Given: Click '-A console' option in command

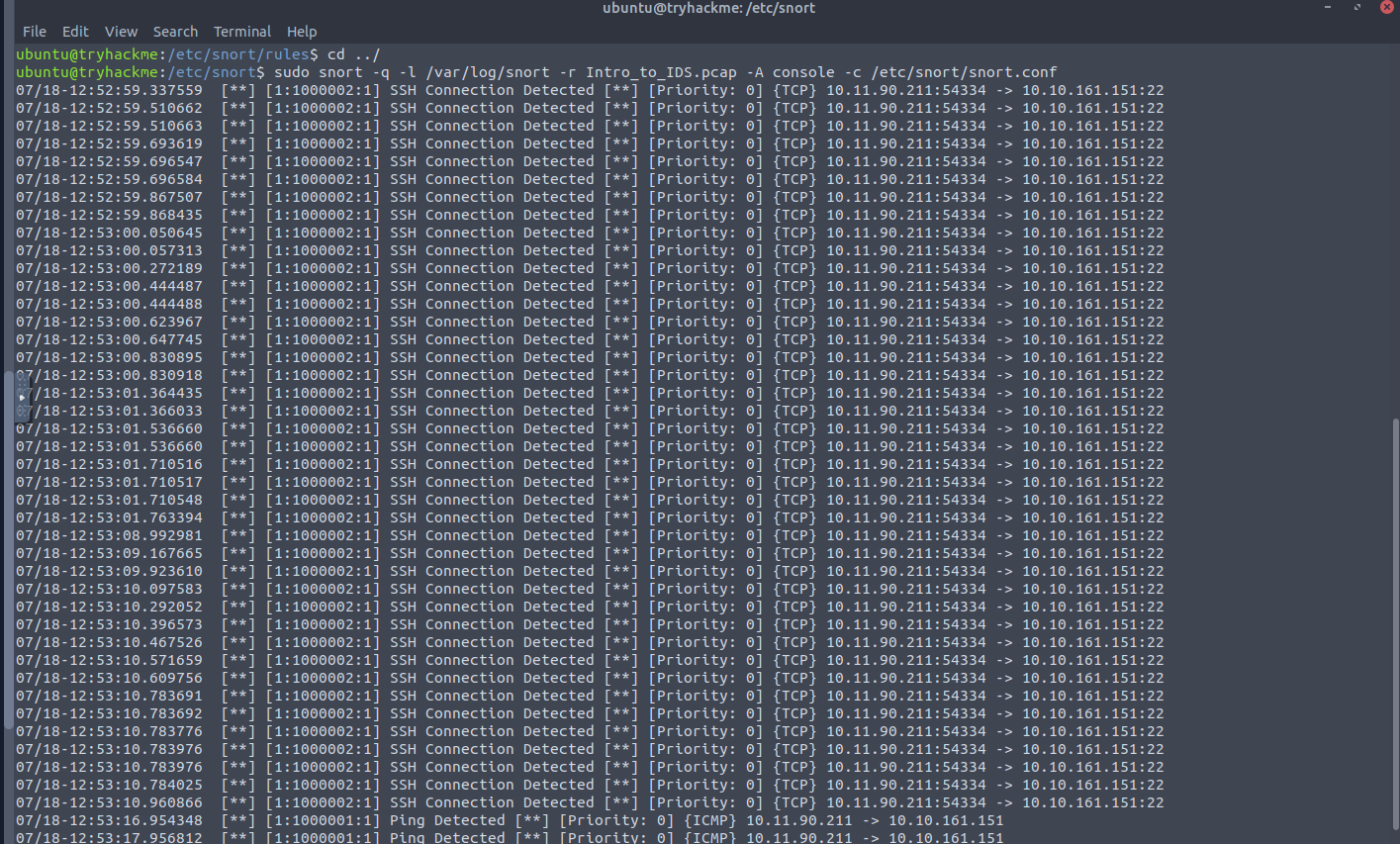Looking at the screenshot, I should 790,72.
